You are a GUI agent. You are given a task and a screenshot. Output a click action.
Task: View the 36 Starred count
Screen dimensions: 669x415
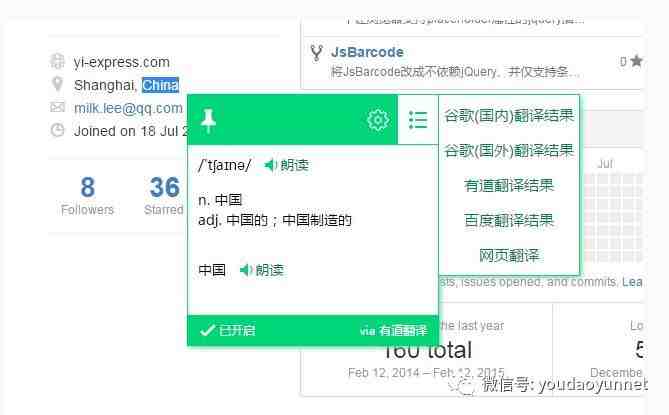point(164,195)
